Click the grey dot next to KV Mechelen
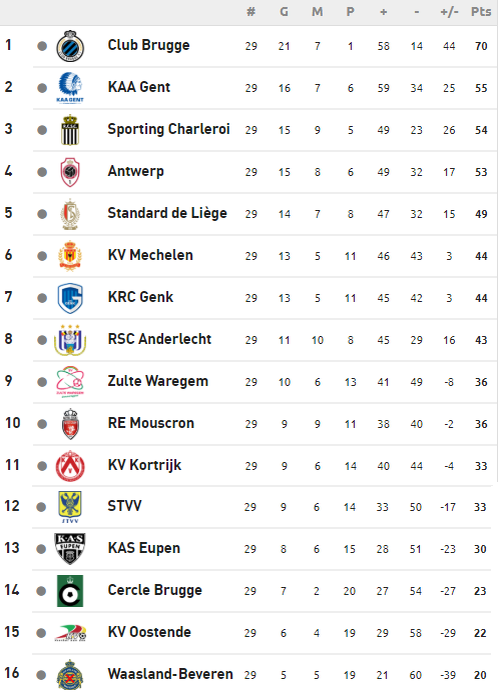Screen dimensions: 499x695 tap(42, 256)
